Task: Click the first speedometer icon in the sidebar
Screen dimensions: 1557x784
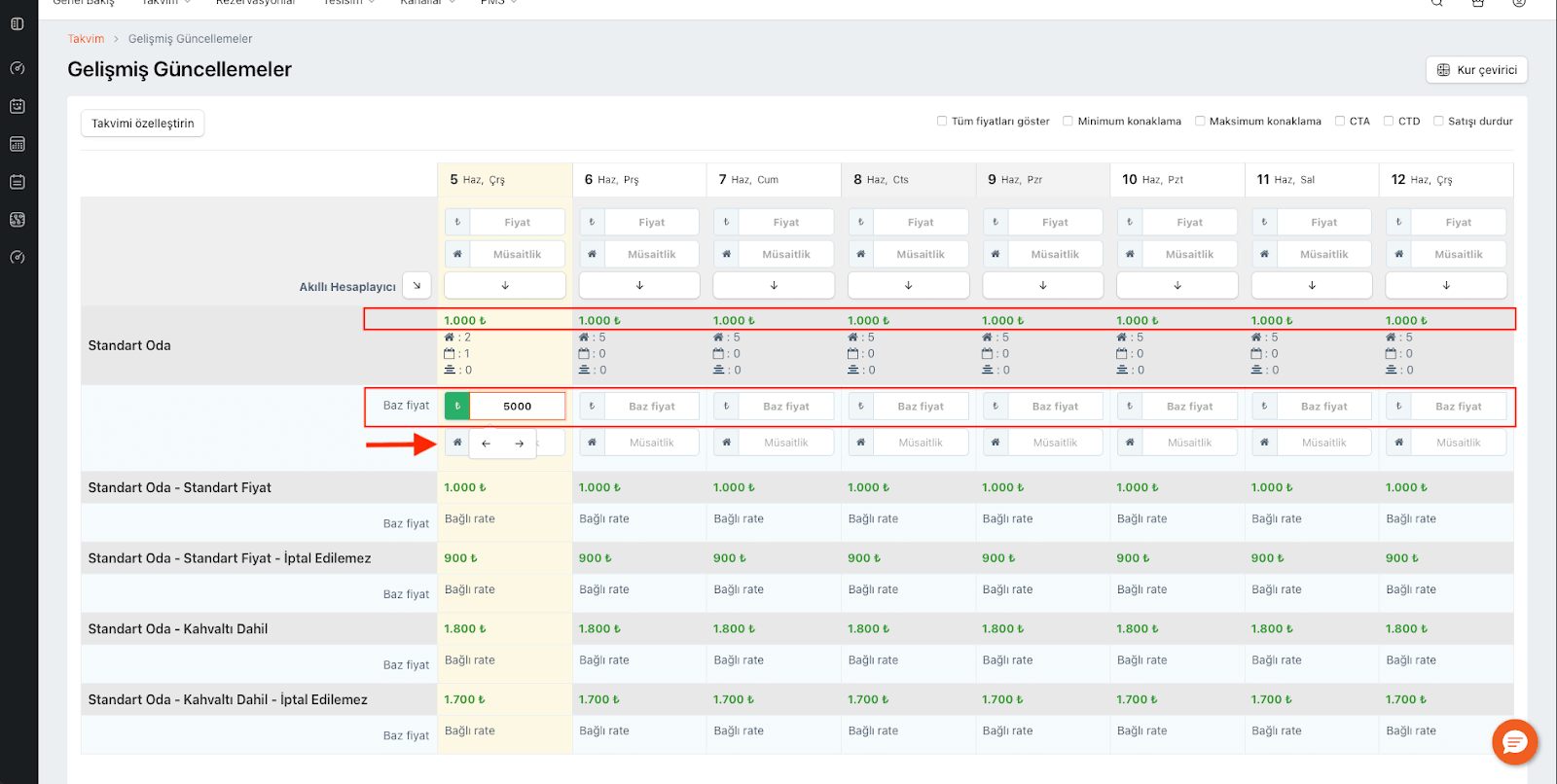Action: click(x=18, y=68)
